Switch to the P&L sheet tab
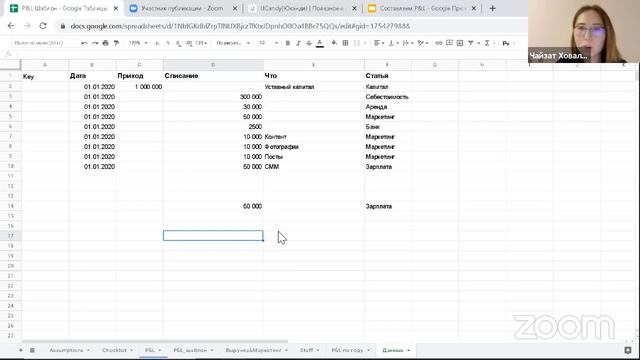 click(x=153, y=350)
